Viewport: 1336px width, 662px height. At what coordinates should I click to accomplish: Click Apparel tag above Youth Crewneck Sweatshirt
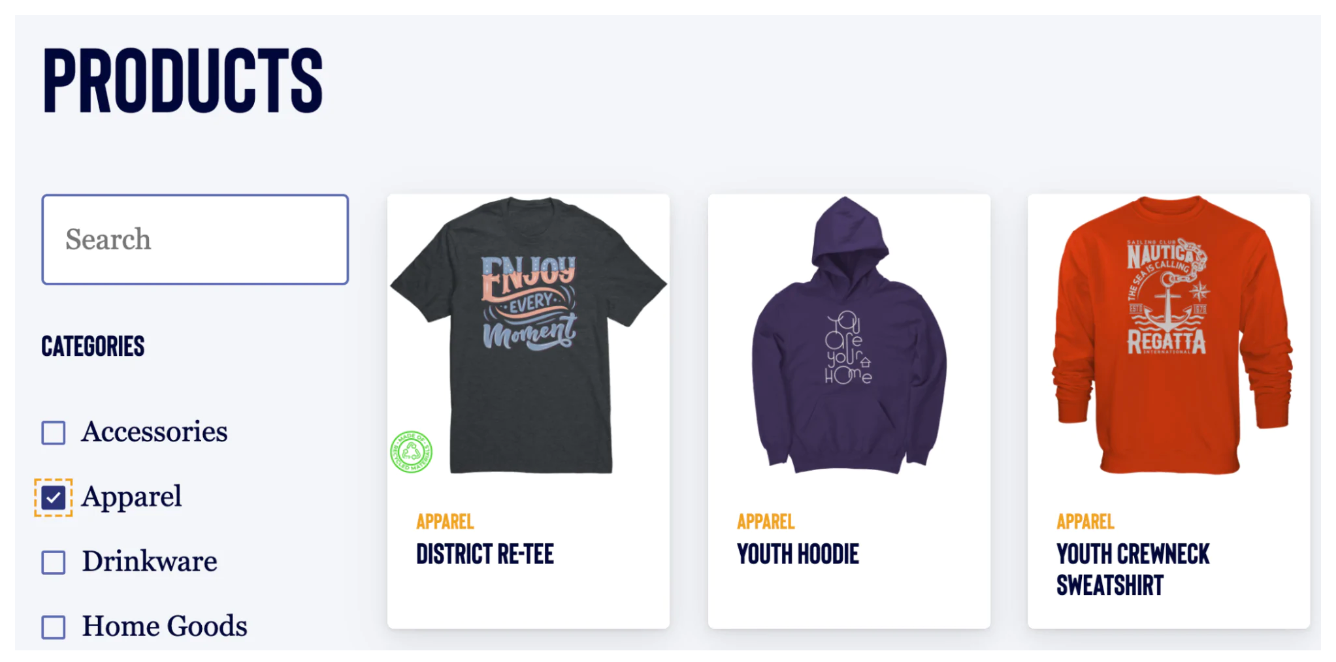[1086, 521]
